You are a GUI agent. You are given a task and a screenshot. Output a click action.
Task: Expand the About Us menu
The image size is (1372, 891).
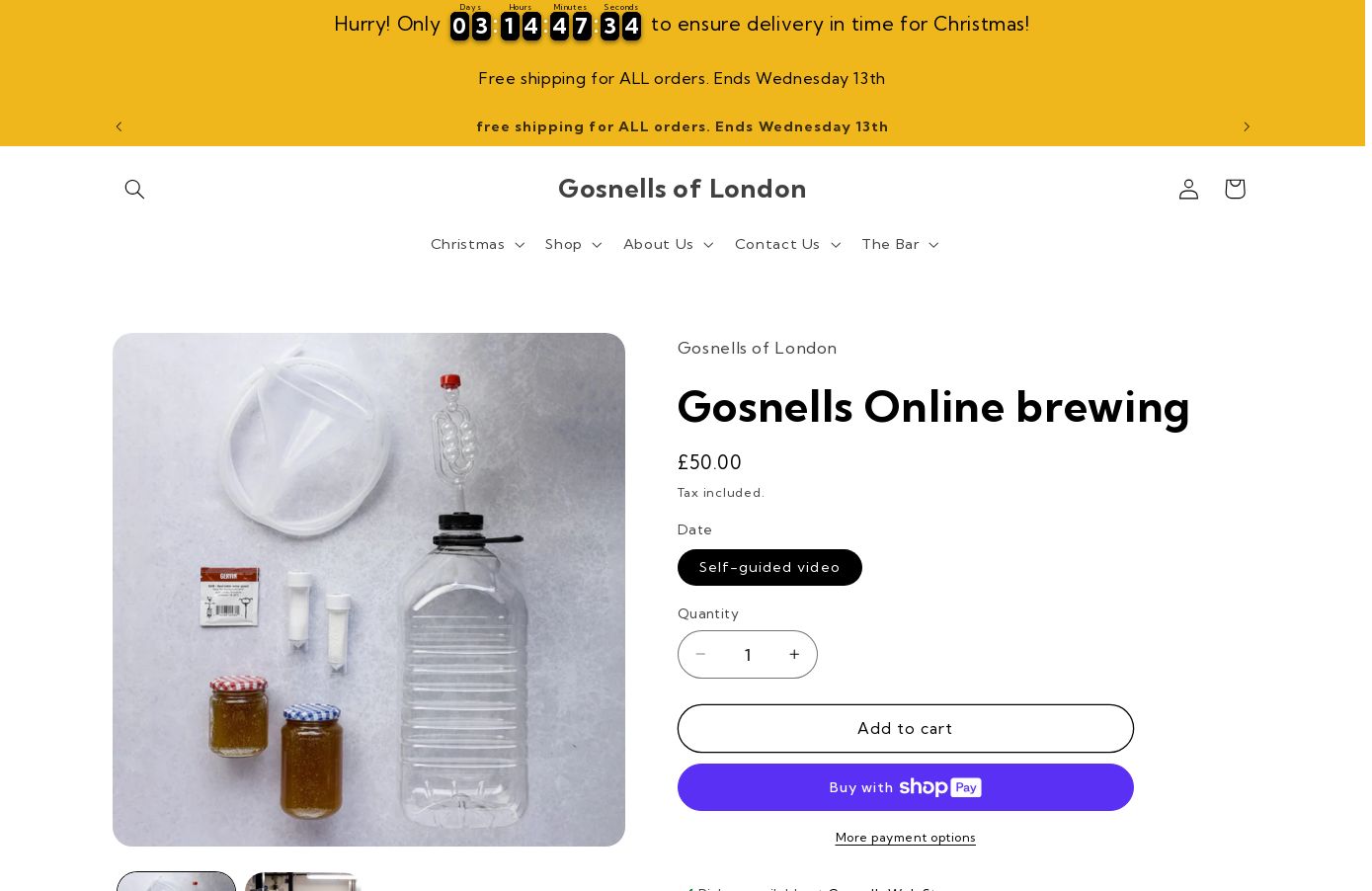[668, 244]
